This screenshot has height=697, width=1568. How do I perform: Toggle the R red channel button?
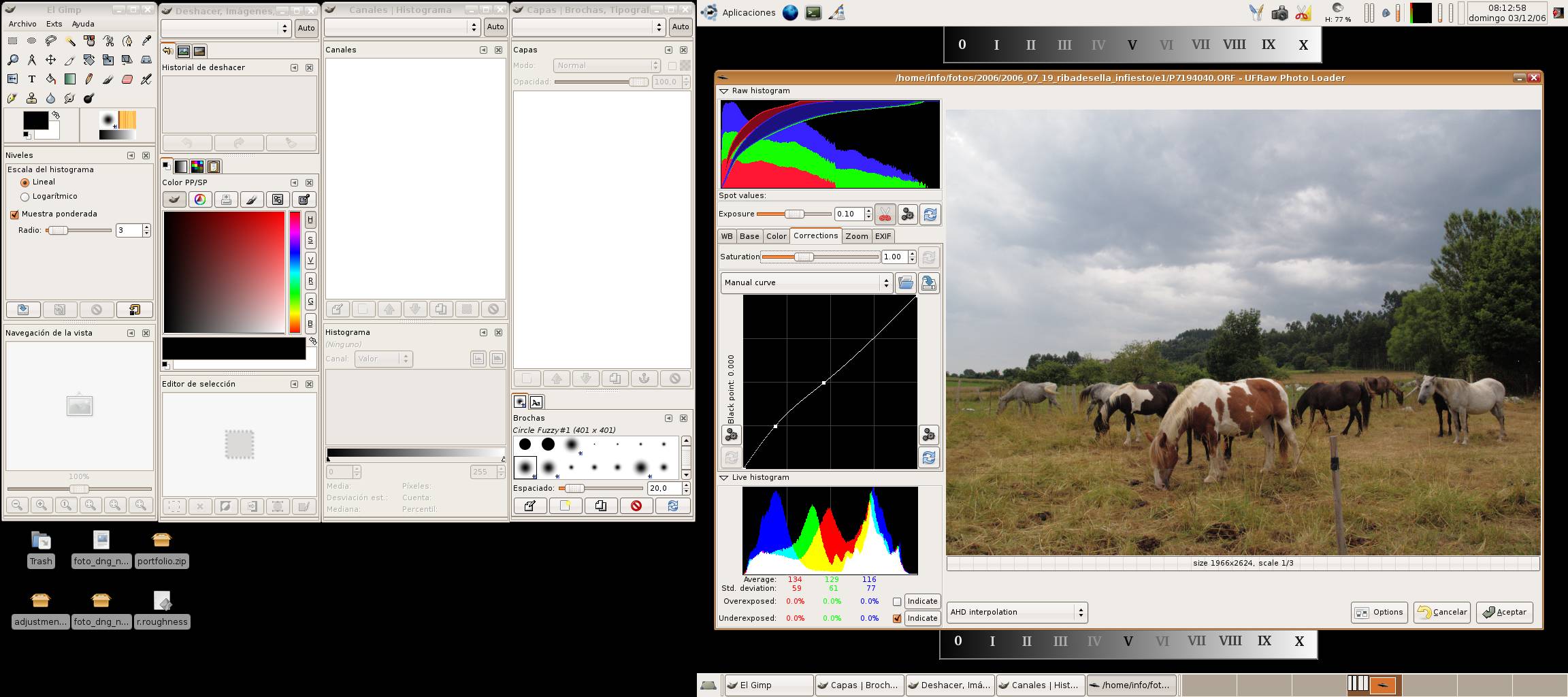(x=310, y=280)
